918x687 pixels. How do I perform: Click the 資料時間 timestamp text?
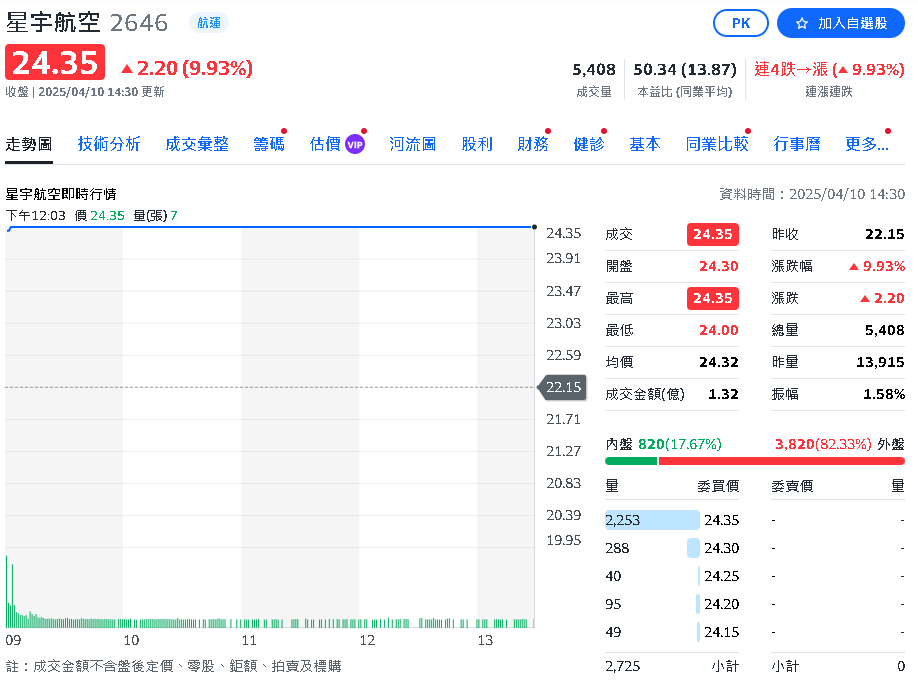click(812, 194)
